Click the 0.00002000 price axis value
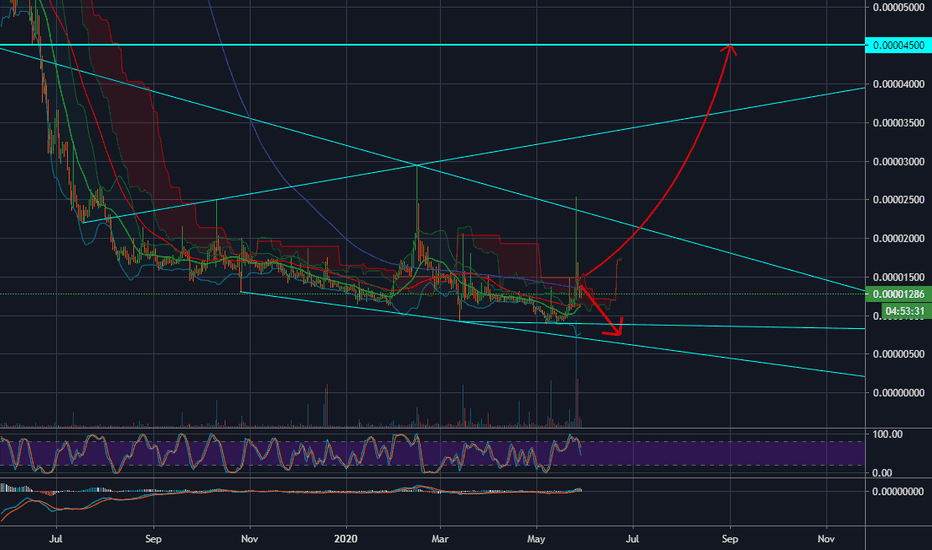The width and height of the screenshot is (932, 550). (898, 238)
